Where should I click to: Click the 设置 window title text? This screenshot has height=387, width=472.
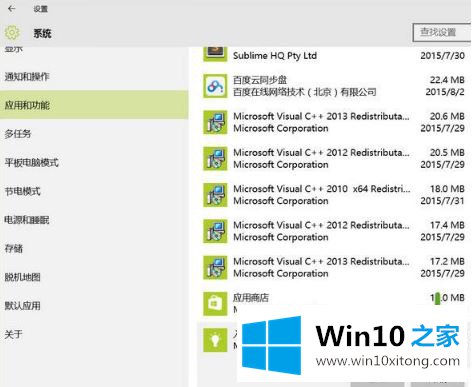(x=41, y=9)
